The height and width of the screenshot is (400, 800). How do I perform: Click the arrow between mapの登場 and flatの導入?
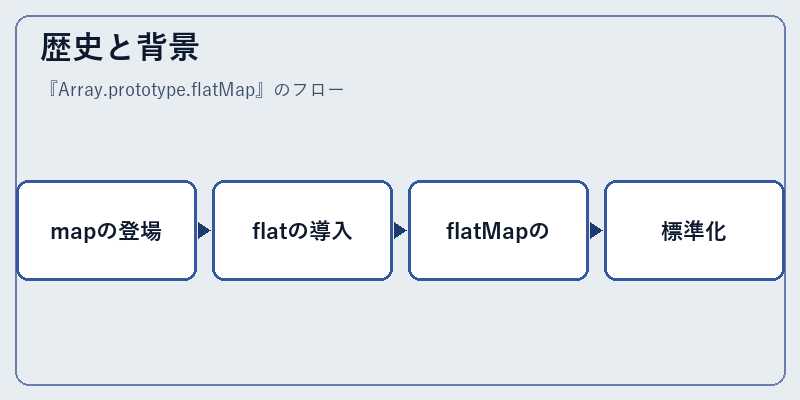coord(204,231)
